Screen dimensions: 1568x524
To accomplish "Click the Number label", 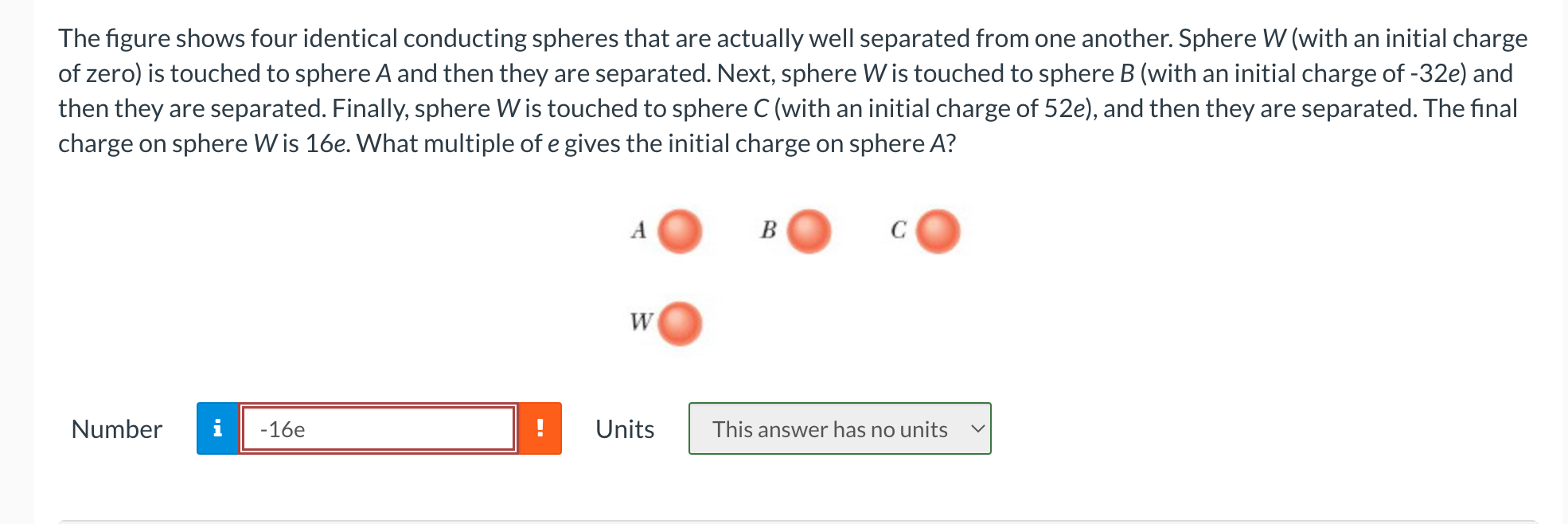I will [116, 429].
